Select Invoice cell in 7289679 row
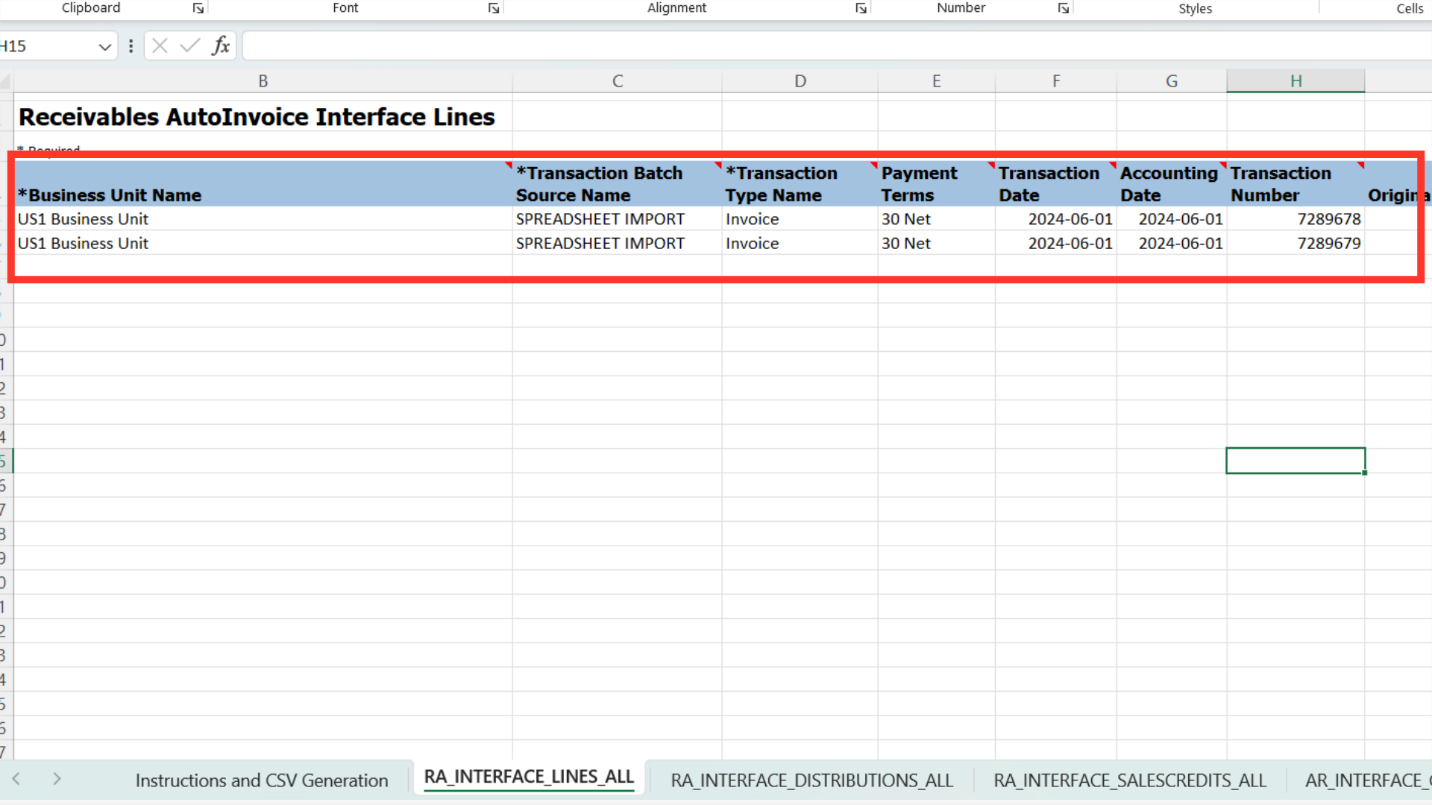 click(800, 243)
